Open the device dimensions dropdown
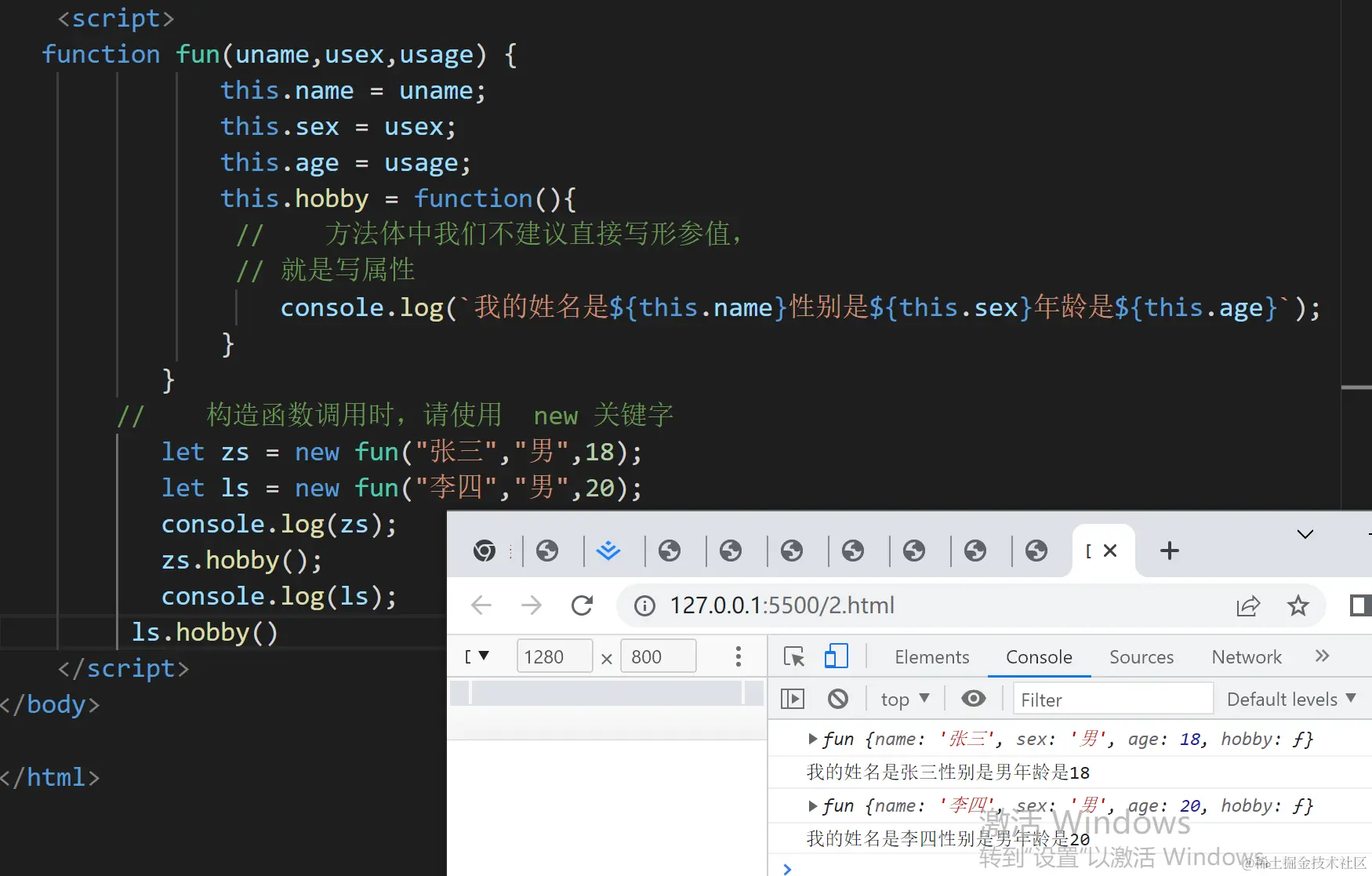Image resolution: width=1372 pixels, height=876 pixels. tap(477, 656)
